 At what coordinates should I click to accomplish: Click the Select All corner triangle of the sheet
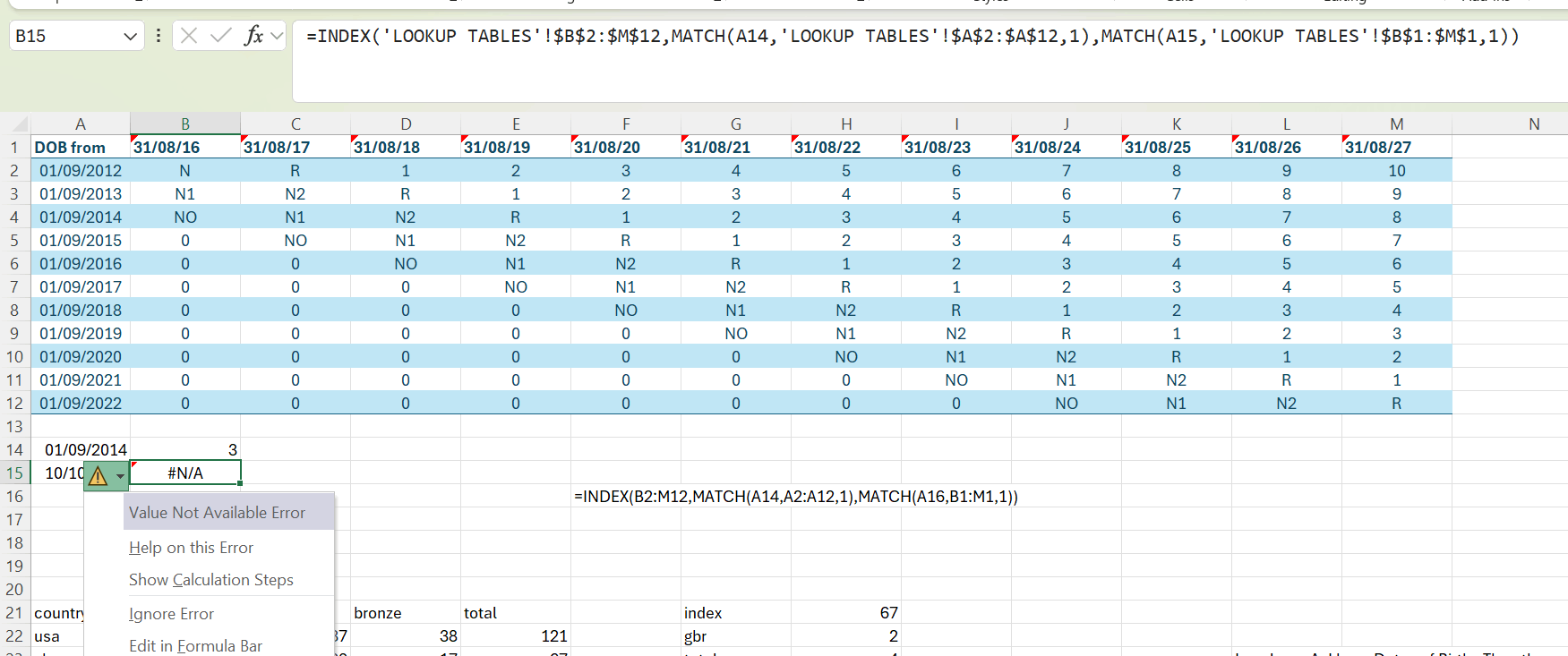[x=18, y=124]
